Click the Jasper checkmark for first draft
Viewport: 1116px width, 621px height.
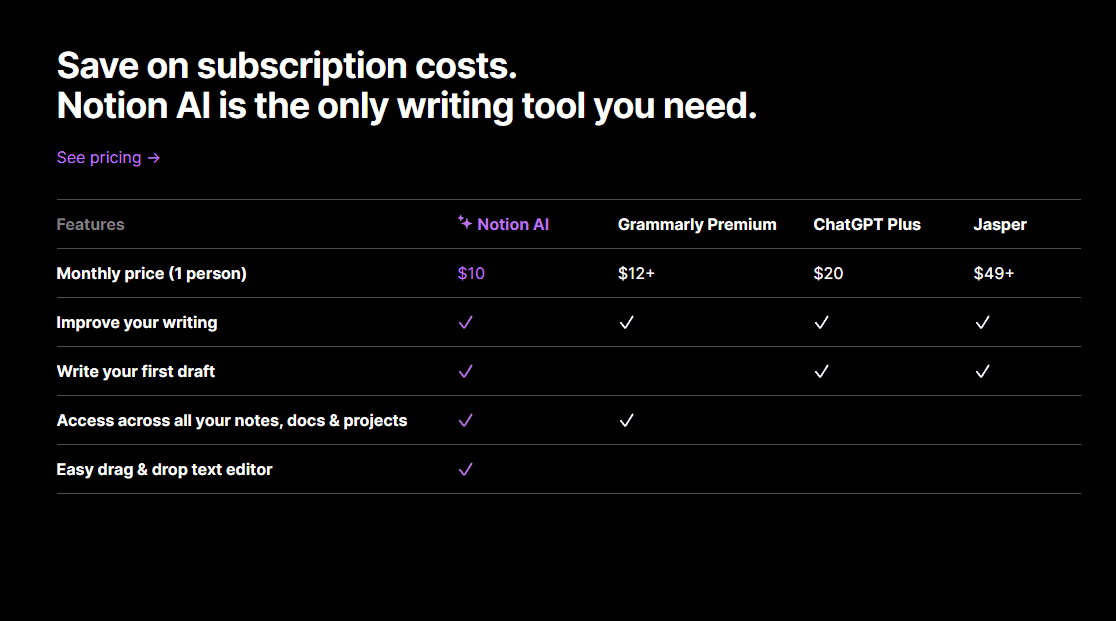[x=982, y=372]
